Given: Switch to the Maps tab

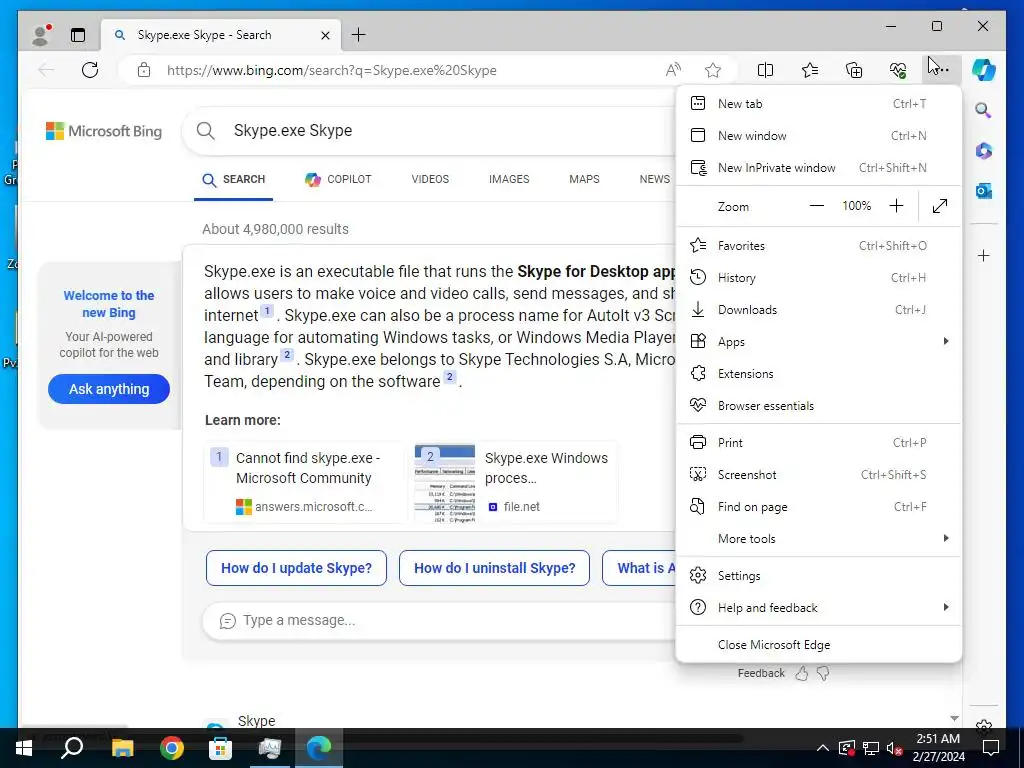Looking at the screenshot, I should [584, 179].
